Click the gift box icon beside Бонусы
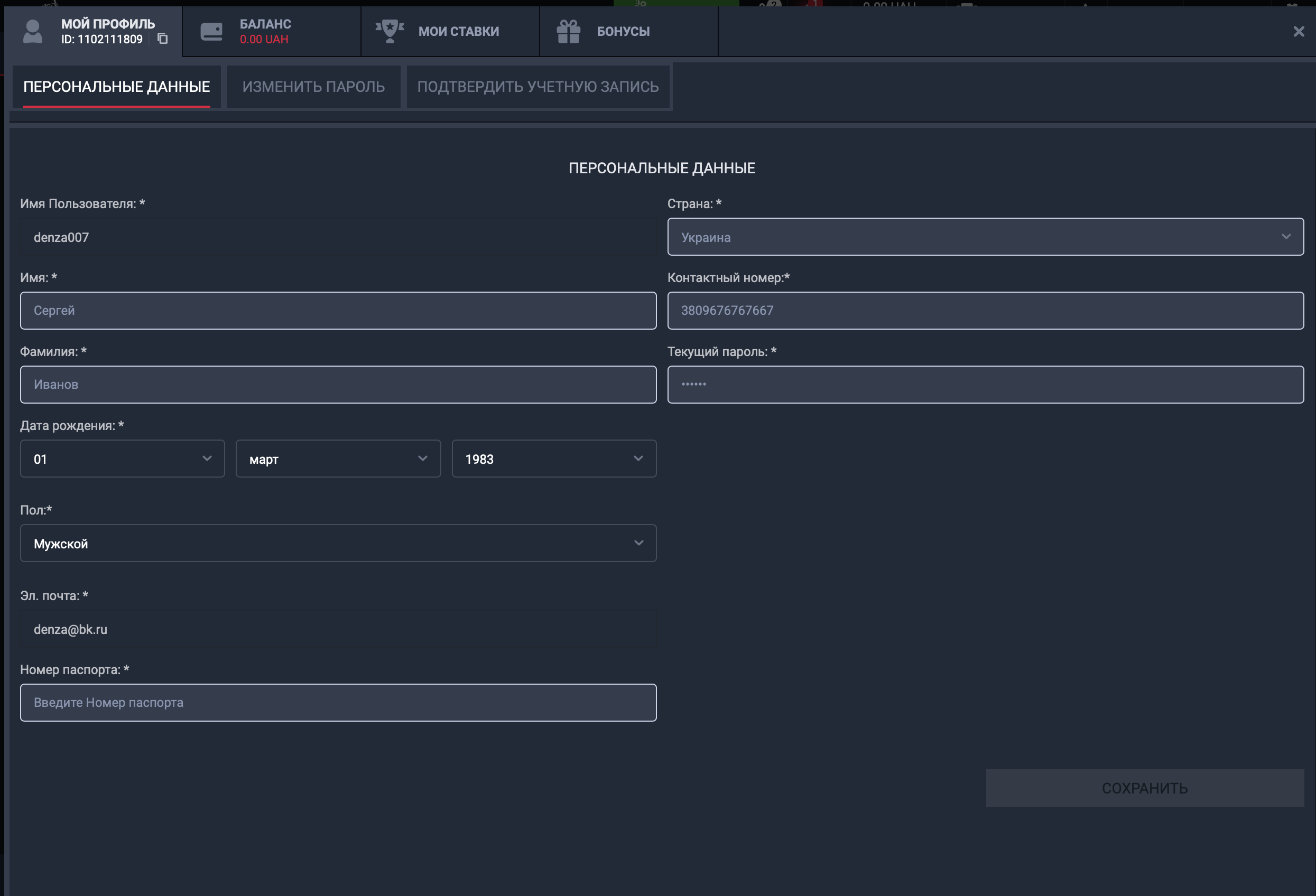This screenshot has height=896, width=1316. 569,31
